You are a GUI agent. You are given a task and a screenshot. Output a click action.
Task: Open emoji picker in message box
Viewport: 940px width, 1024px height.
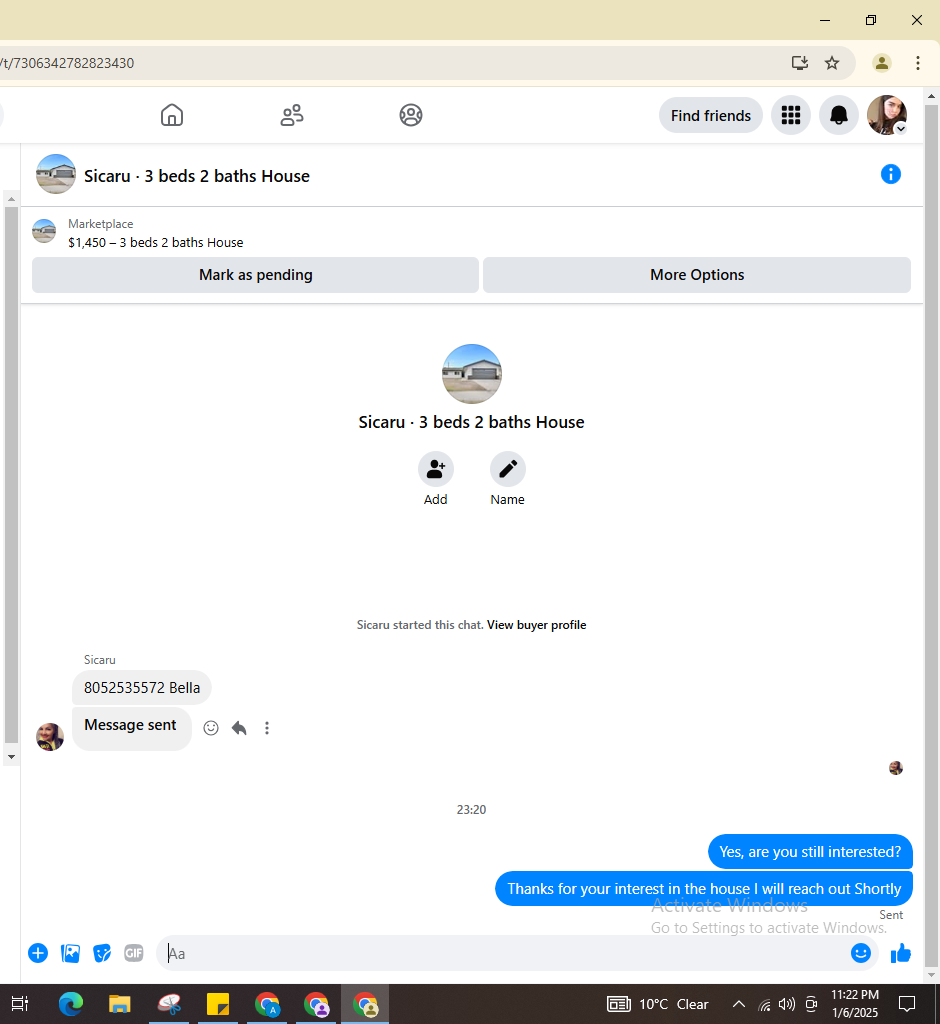coord(860,953)
